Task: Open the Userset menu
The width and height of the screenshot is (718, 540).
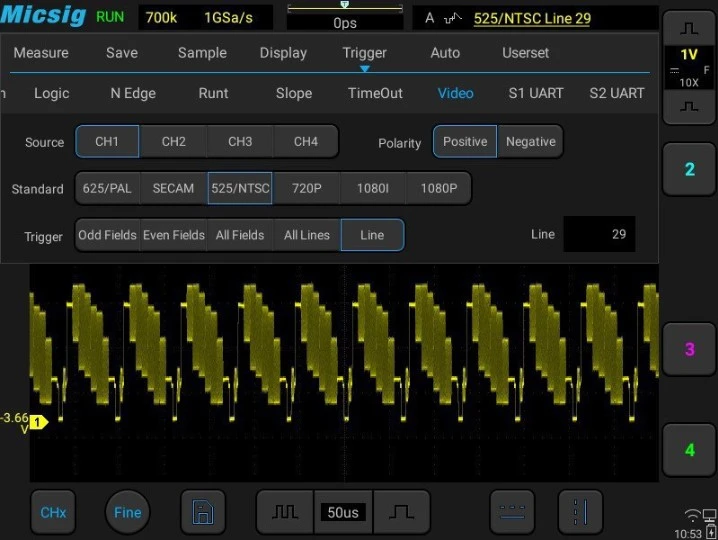Action: pyautogui.click(x=526, y=53)
